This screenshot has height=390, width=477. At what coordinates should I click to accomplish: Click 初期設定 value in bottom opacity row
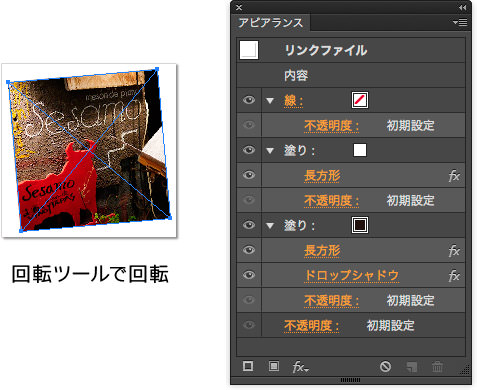point(390,325)
